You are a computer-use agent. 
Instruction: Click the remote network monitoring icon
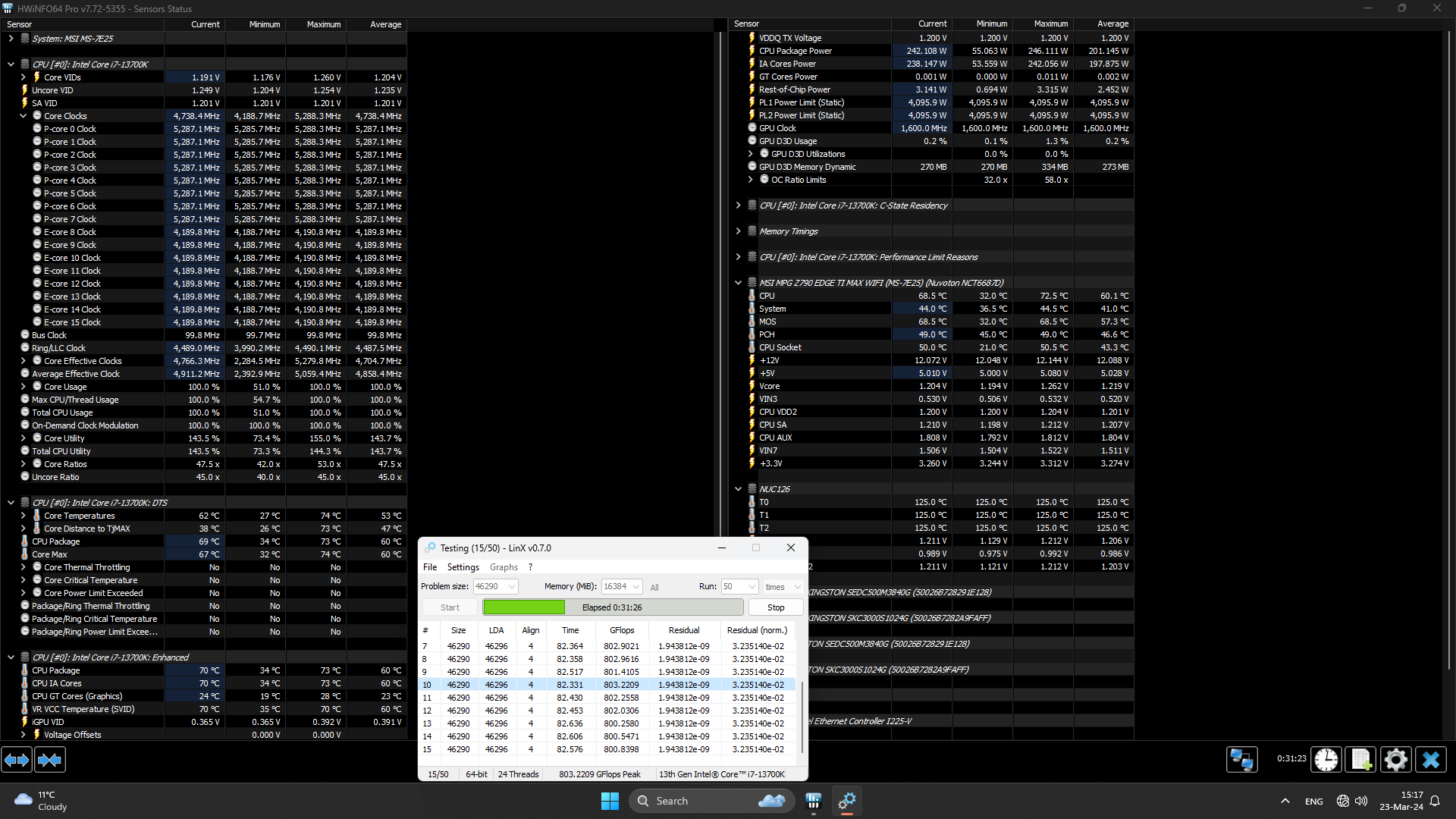click(x=1241, y=759)
